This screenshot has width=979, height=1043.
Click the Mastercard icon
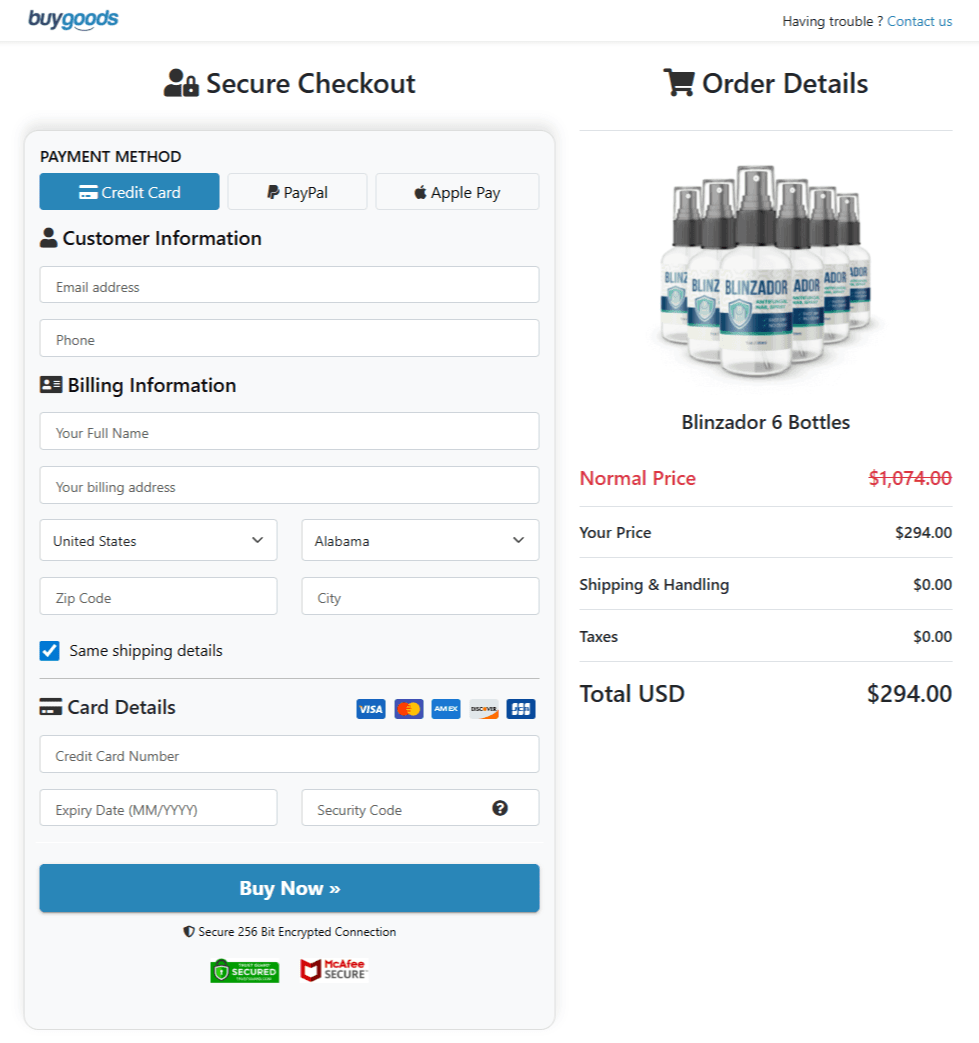coord(408,708)
